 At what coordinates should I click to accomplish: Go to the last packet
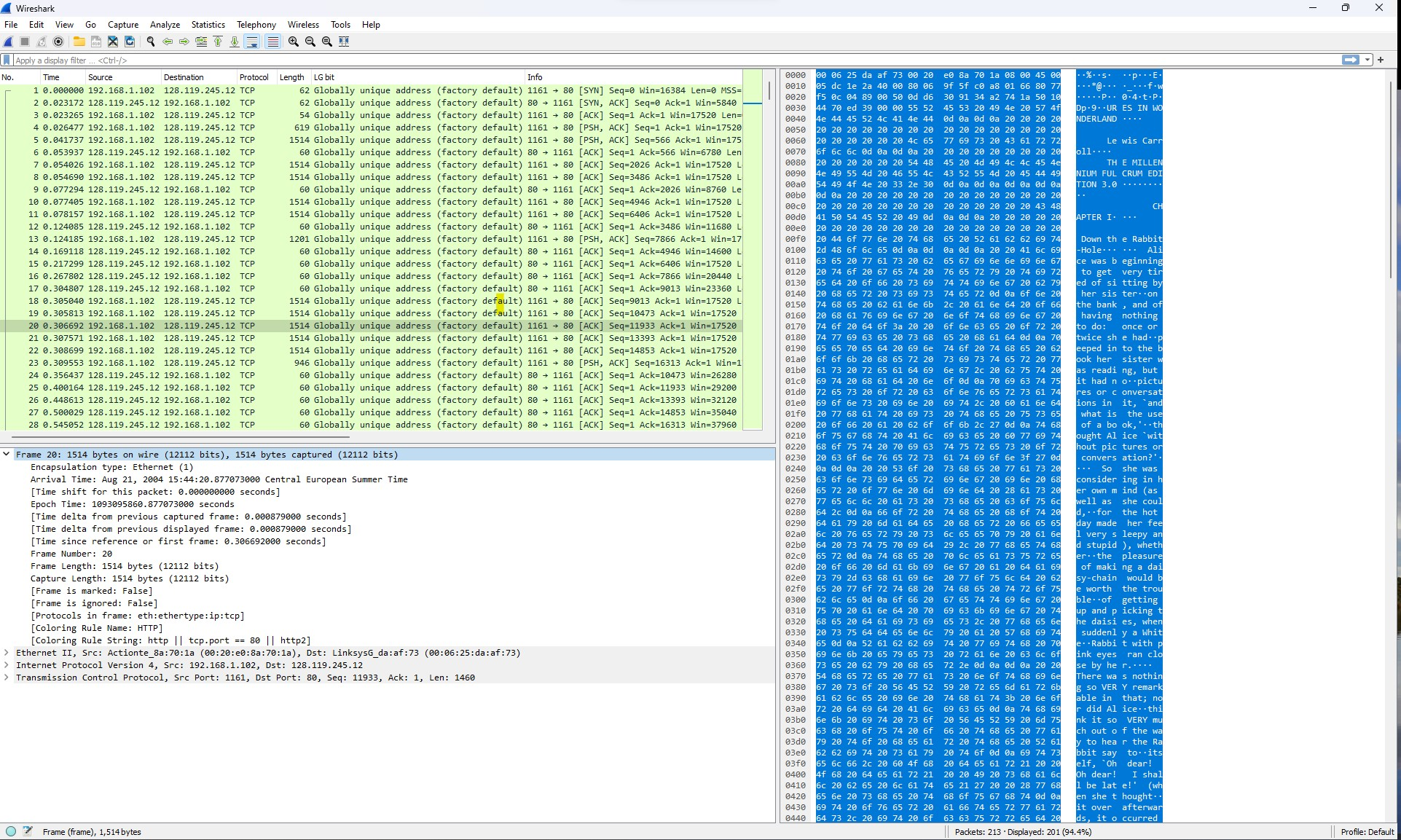pos(234,42)
